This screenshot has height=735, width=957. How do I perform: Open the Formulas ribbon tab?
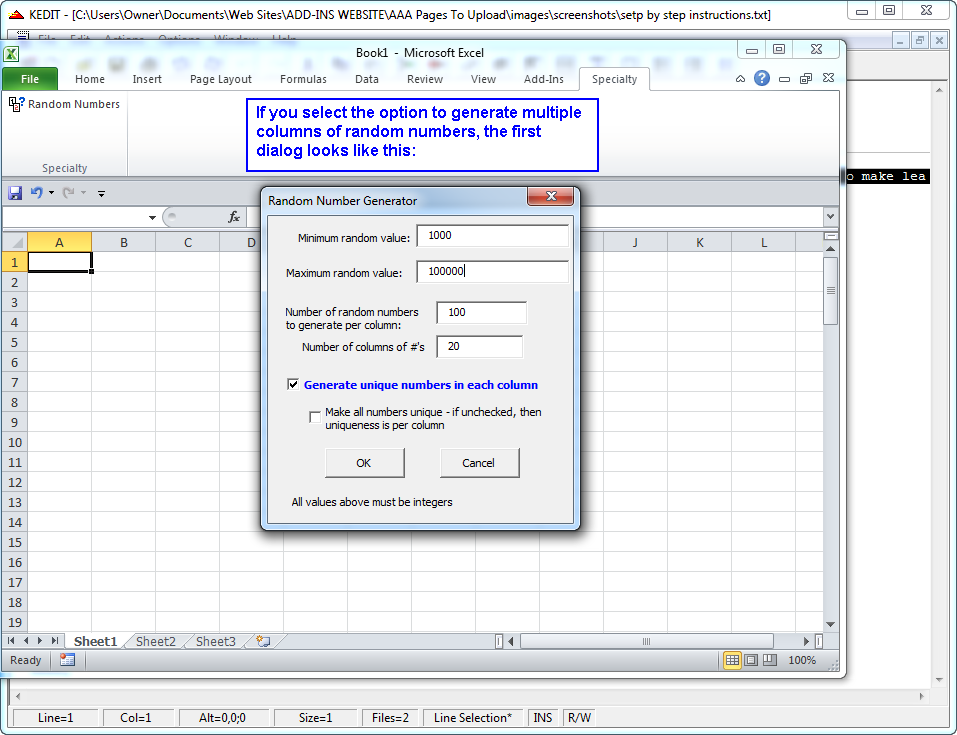coord(303,79)
